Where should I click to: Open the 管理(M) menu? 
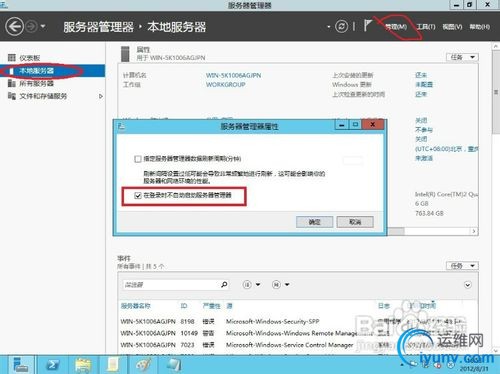click(396, 27)
